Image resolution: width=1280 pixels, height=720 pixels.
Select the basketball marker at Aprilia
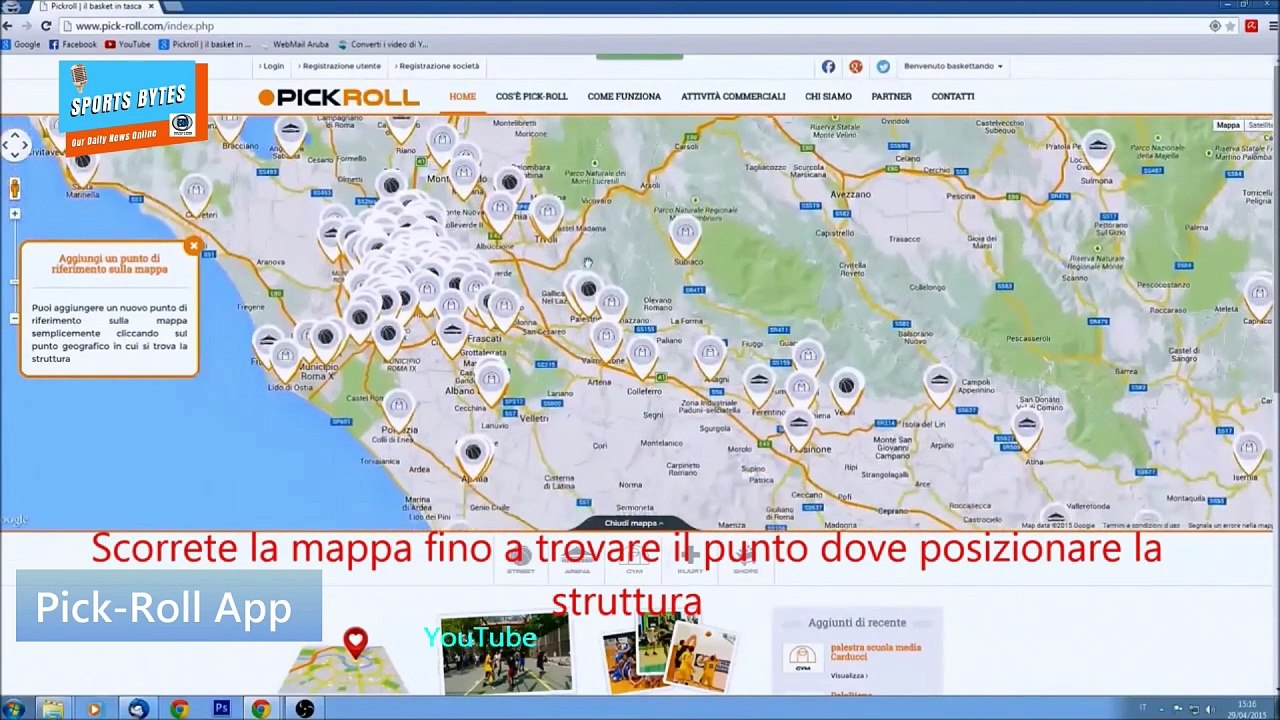[x=473, y=455]
